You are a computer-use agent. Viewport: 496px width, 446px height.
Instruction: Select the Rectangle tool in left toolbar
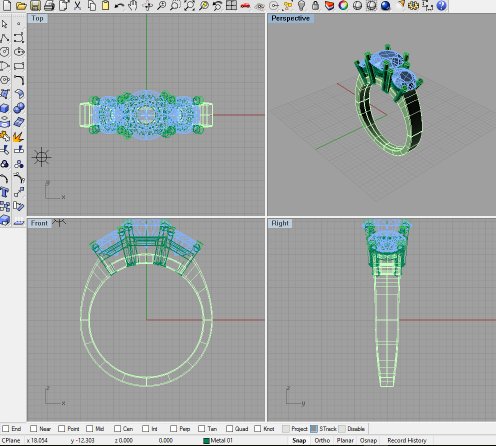19,66
